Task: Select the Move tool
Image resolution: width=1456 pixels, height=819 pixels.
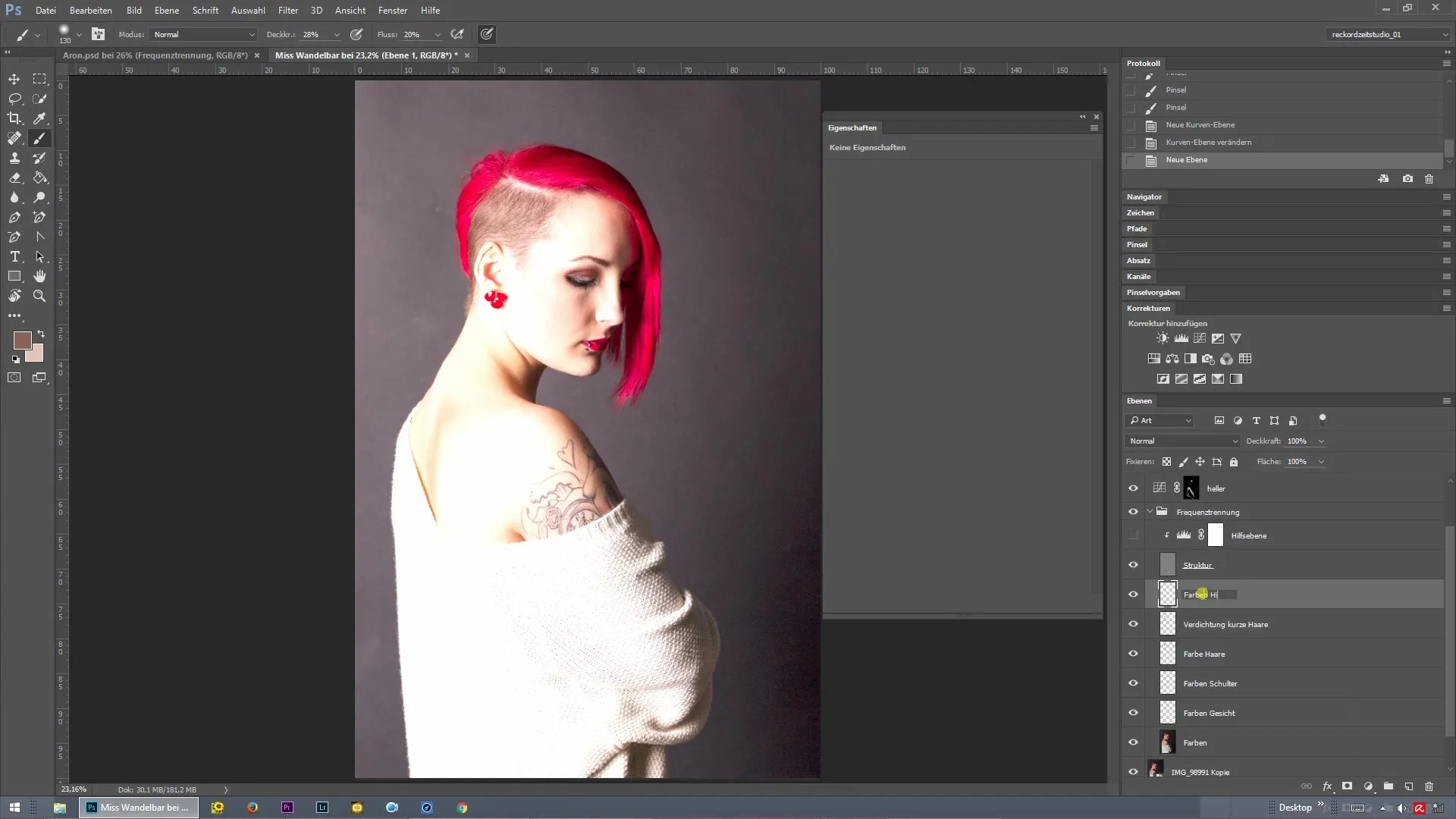Action: point(14,79)
